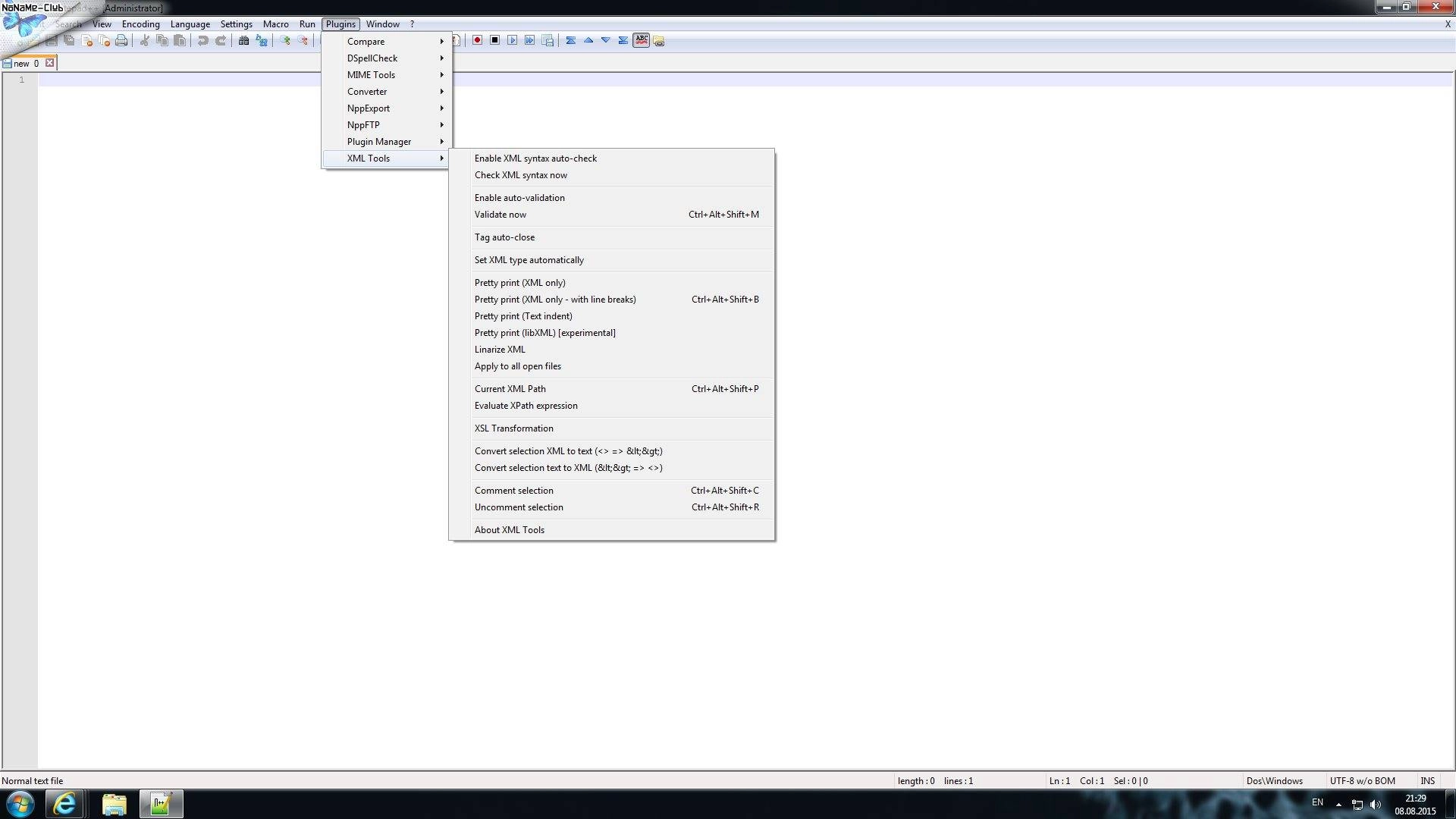Choose Check XML syntax now
Image resolution: width=1456 pixels, height=819 pixels.
611,175
